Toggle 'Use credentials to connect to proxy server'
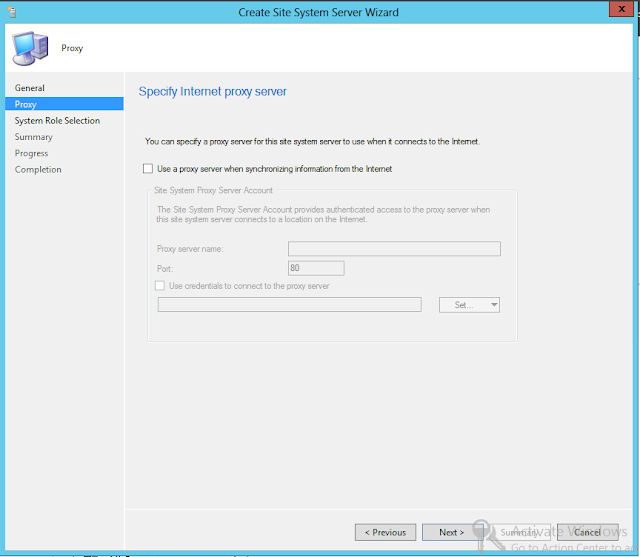This screenshot has width=640, height=557. (160, 286)
